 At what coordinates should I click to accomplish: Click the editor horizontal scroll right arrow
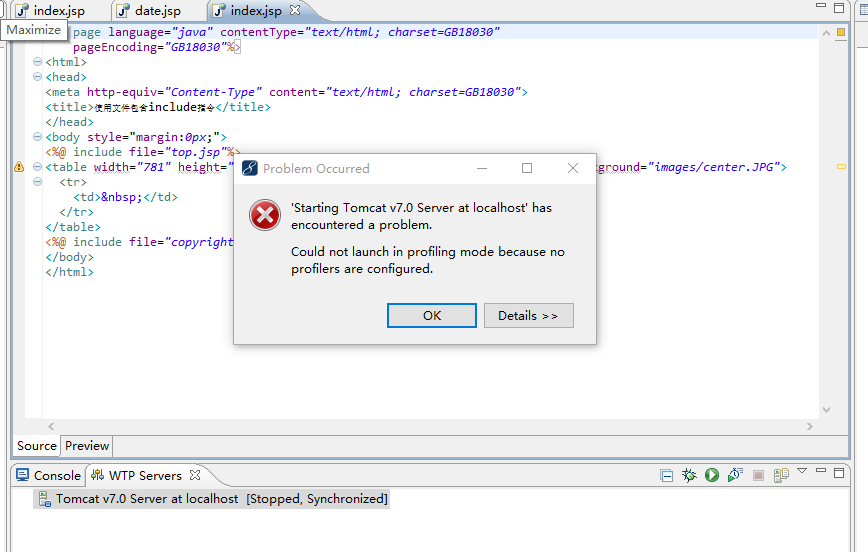(810, 426)
